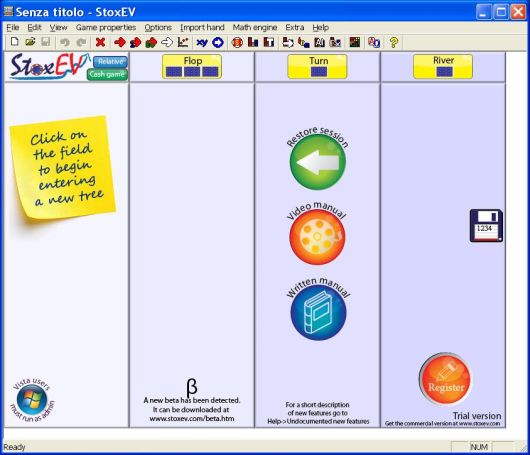This screenshot has height=455, width=530.
Task: Click the orange Register button
Action: (445, 379)
